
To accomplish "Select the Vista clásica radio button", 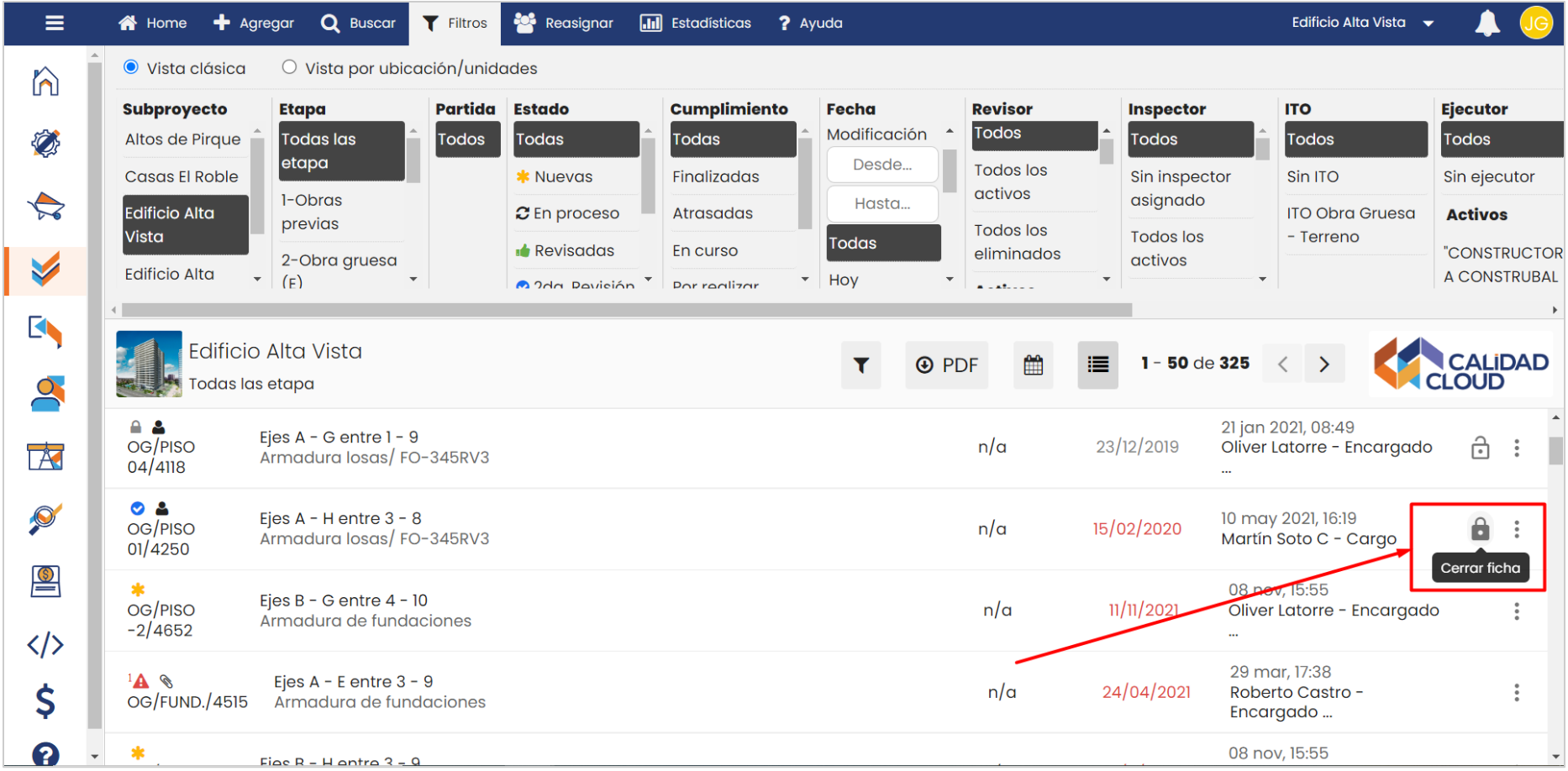I will (x=131, y=67).
